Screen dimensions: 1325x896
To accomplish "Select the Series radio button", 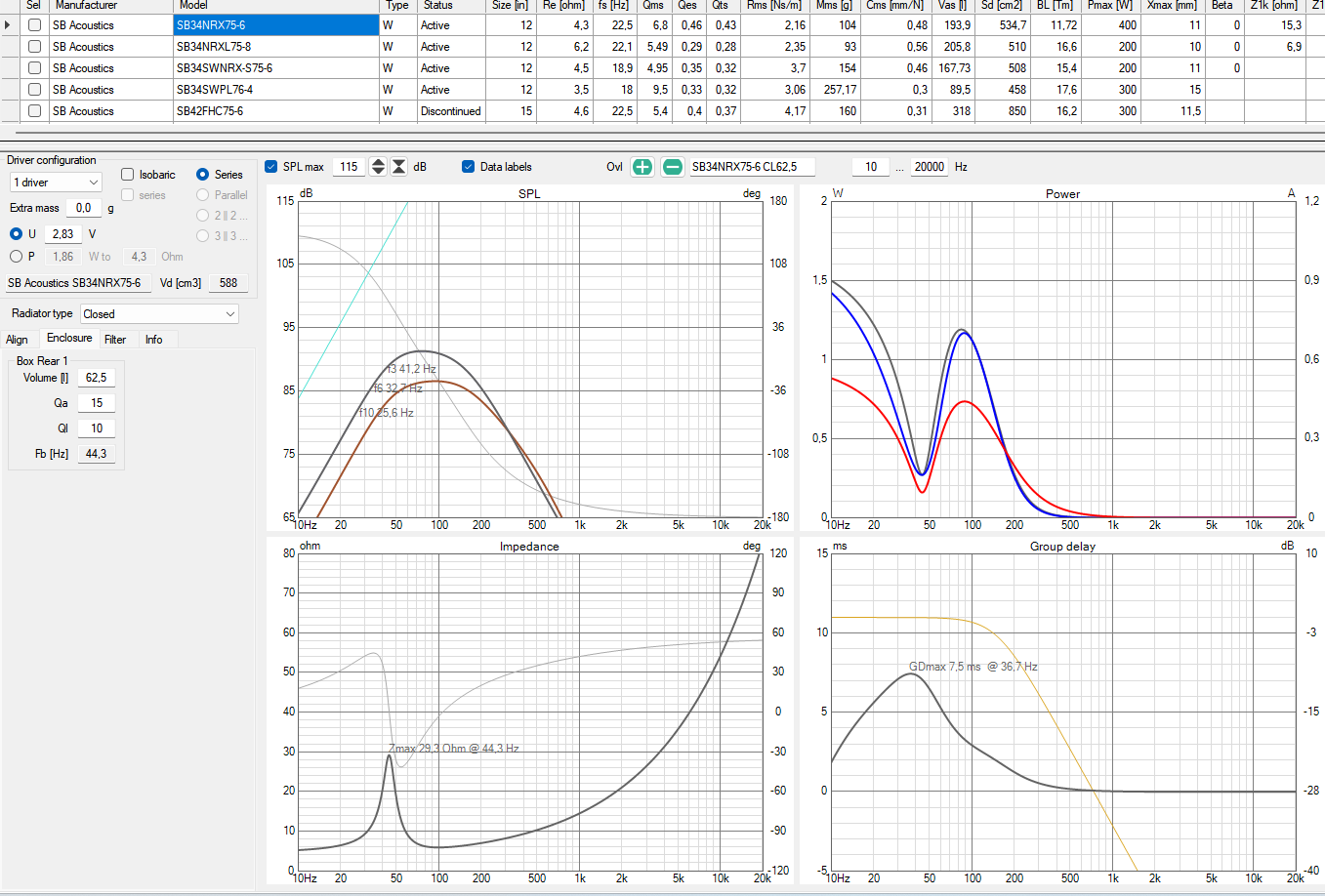I will tap(203, 175).
